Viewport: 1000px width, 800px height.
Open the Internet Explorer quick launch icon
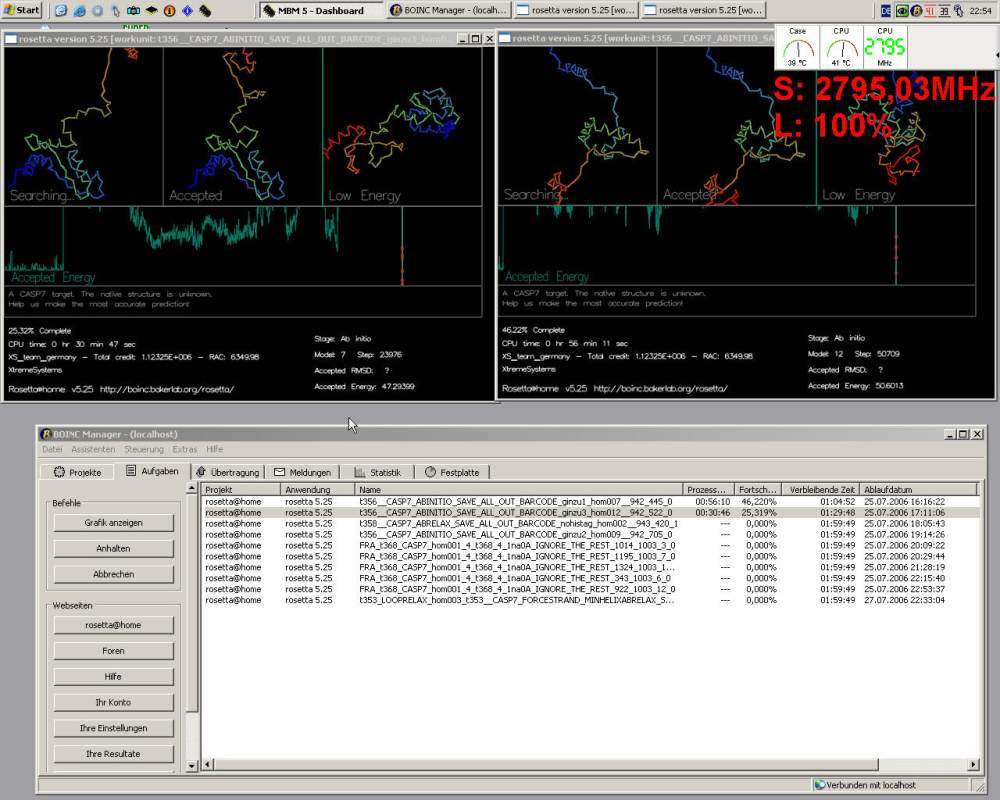tap(61, 10)
